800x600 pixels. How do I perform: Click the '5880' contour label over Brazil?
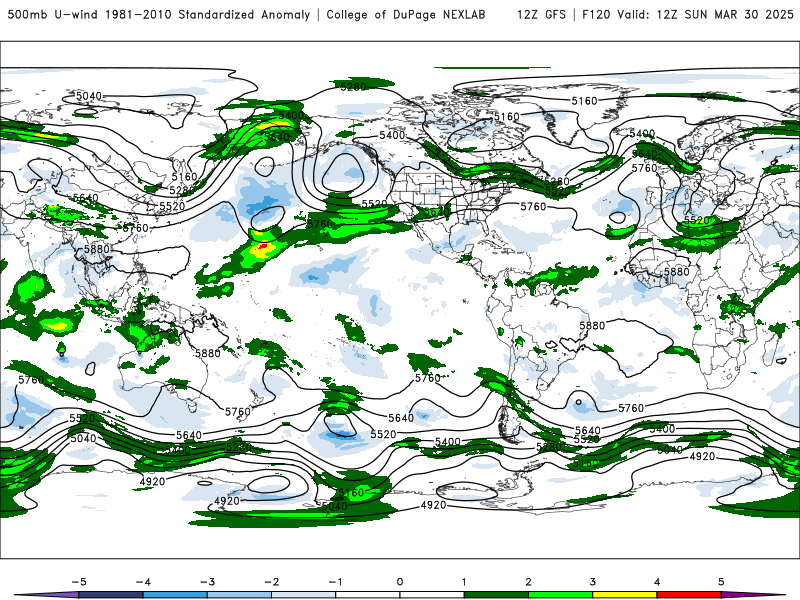point(592,326)
